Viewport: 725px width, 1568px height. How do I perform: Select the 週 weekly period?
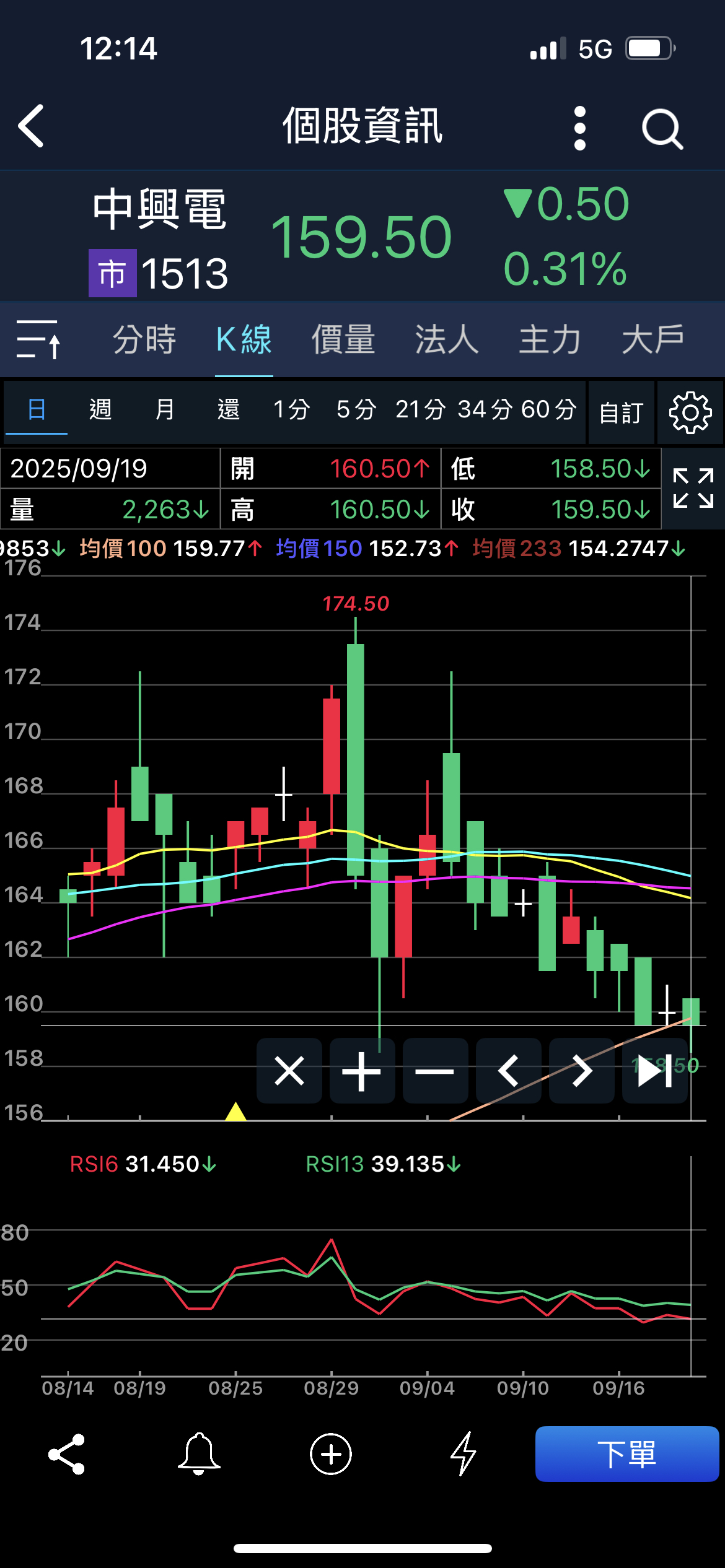100,409
